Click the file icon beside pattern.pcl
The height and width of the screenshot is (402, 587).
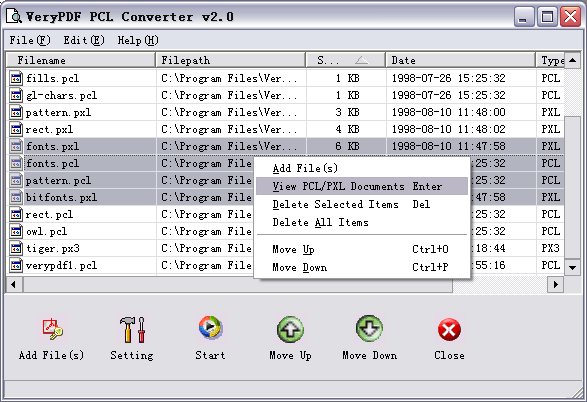[16, 180]
